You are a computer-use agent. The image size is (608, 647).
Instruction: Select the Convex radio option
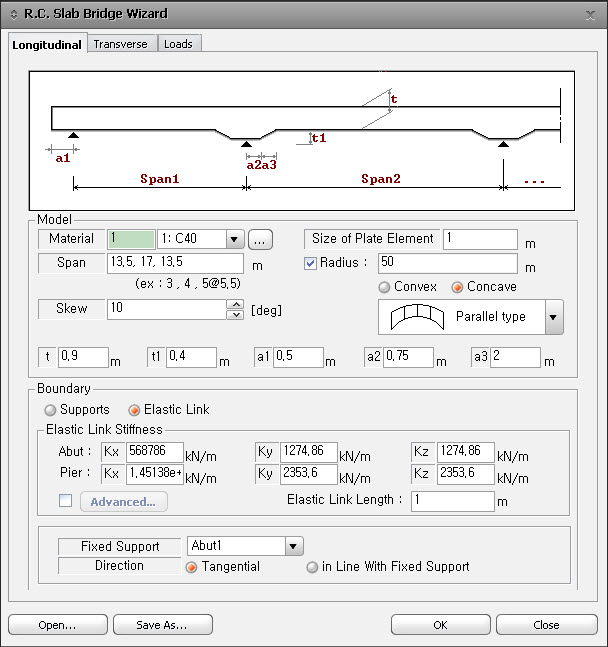click(x=385, y=287)
